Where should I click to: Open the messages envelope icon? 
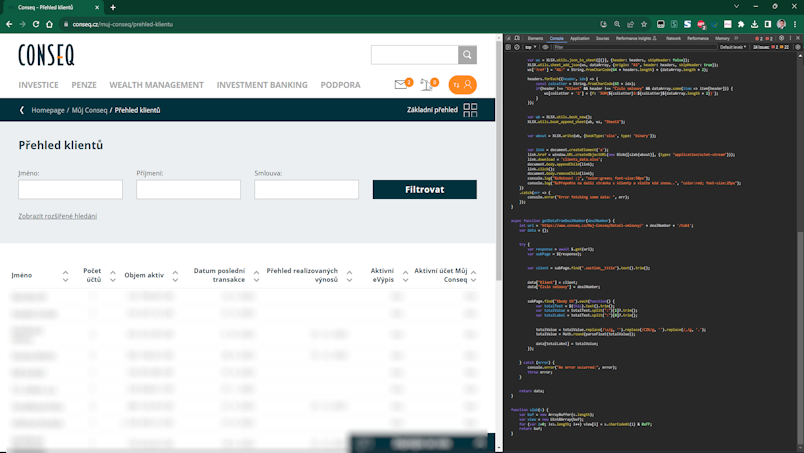[402, 85]
